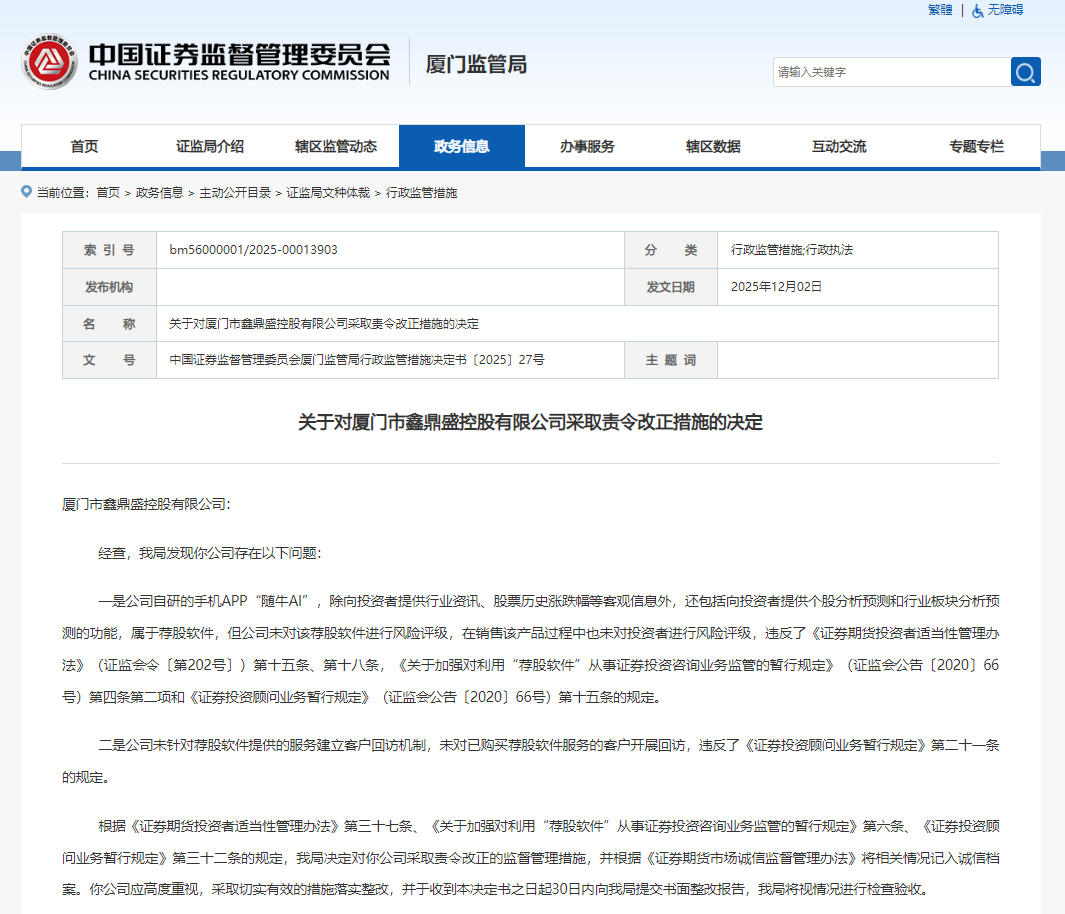The width and height of the screenshot is (1065, 914).
Task: Click the accessibility wheelchair icon
Action: [977, 10]
